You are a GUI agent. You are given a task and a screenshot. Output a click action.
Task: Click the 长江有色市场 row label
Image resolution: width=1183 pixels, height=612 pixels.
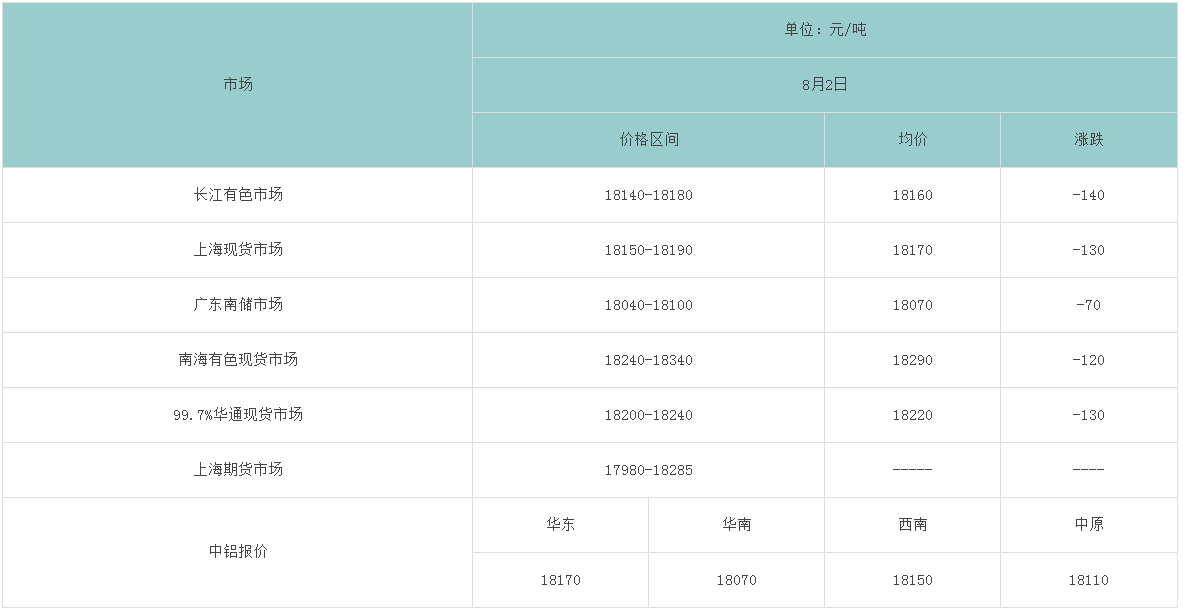238,195
